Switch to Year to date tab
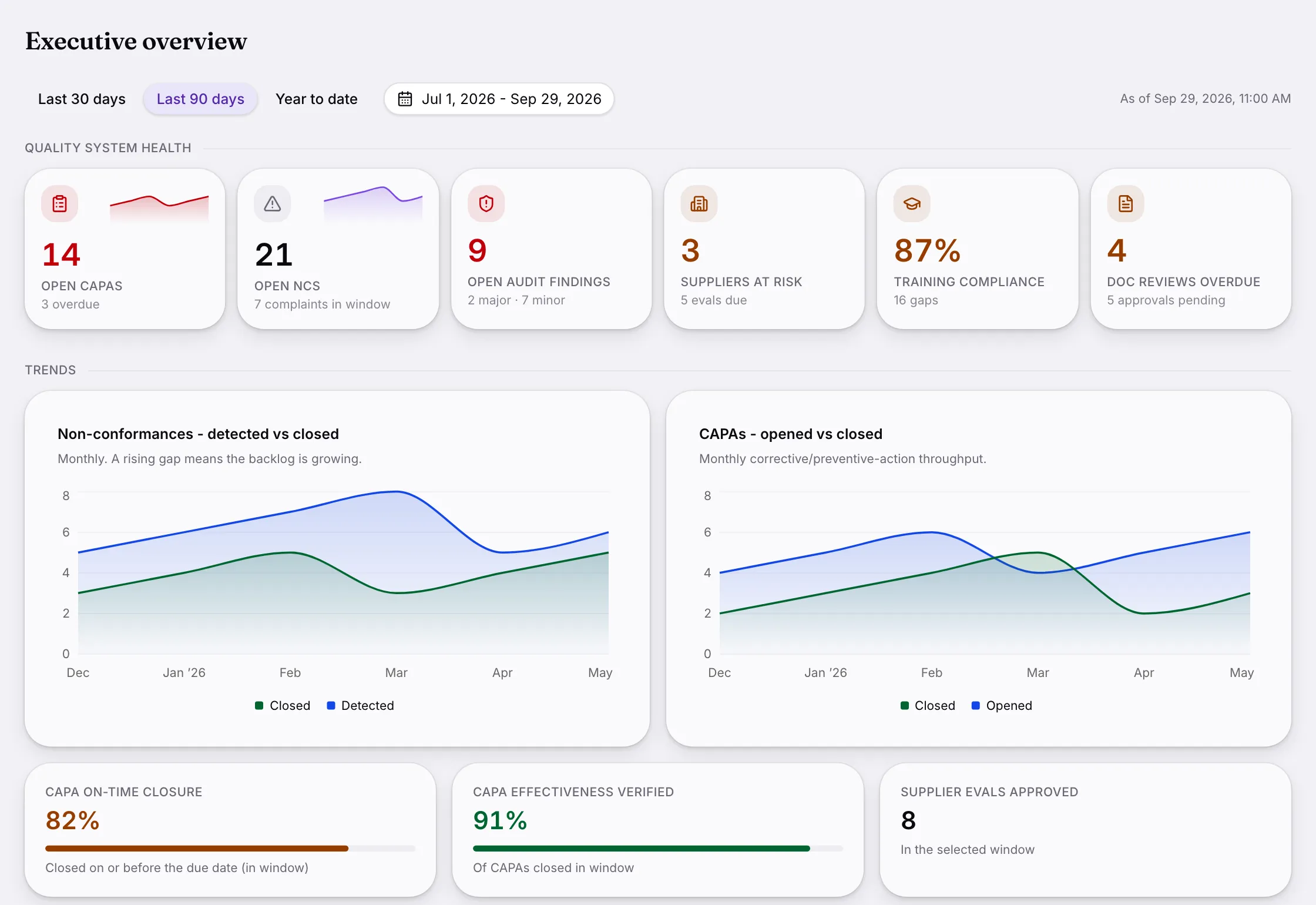 [x=317, y=99]
